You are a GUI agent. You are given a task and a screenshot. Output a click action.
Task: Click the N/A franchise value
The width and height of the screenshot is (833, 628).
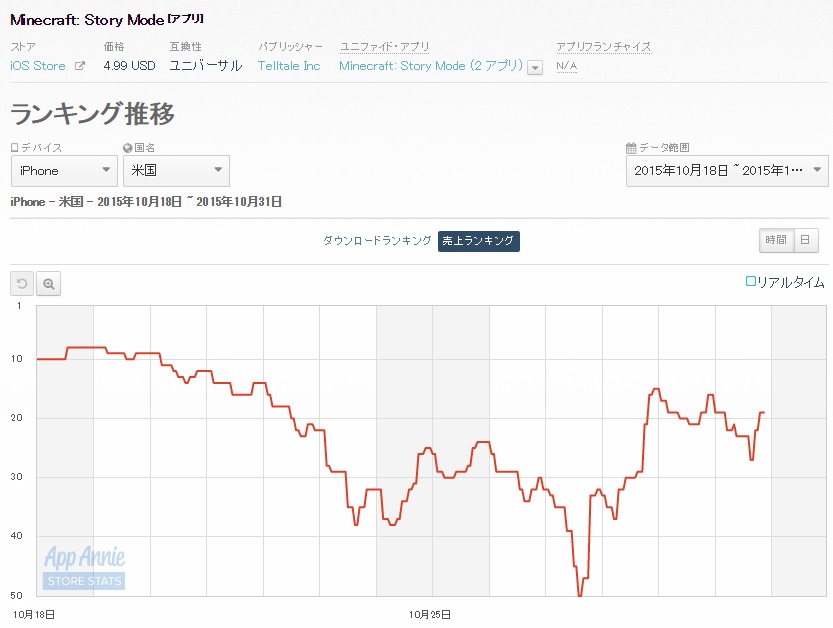click(x=566, y=66)
